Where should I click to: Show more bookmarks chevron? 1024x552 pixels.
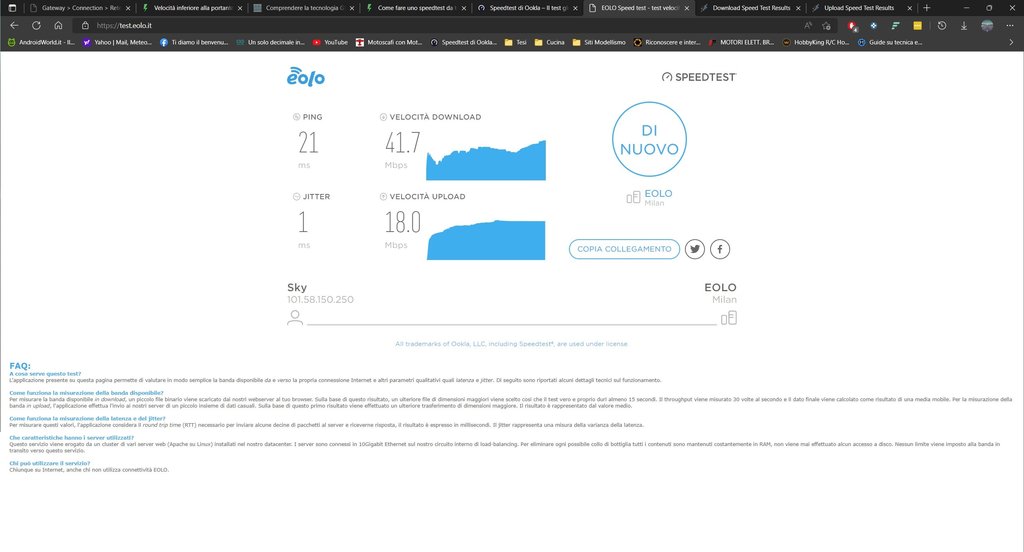(1012, 42)
